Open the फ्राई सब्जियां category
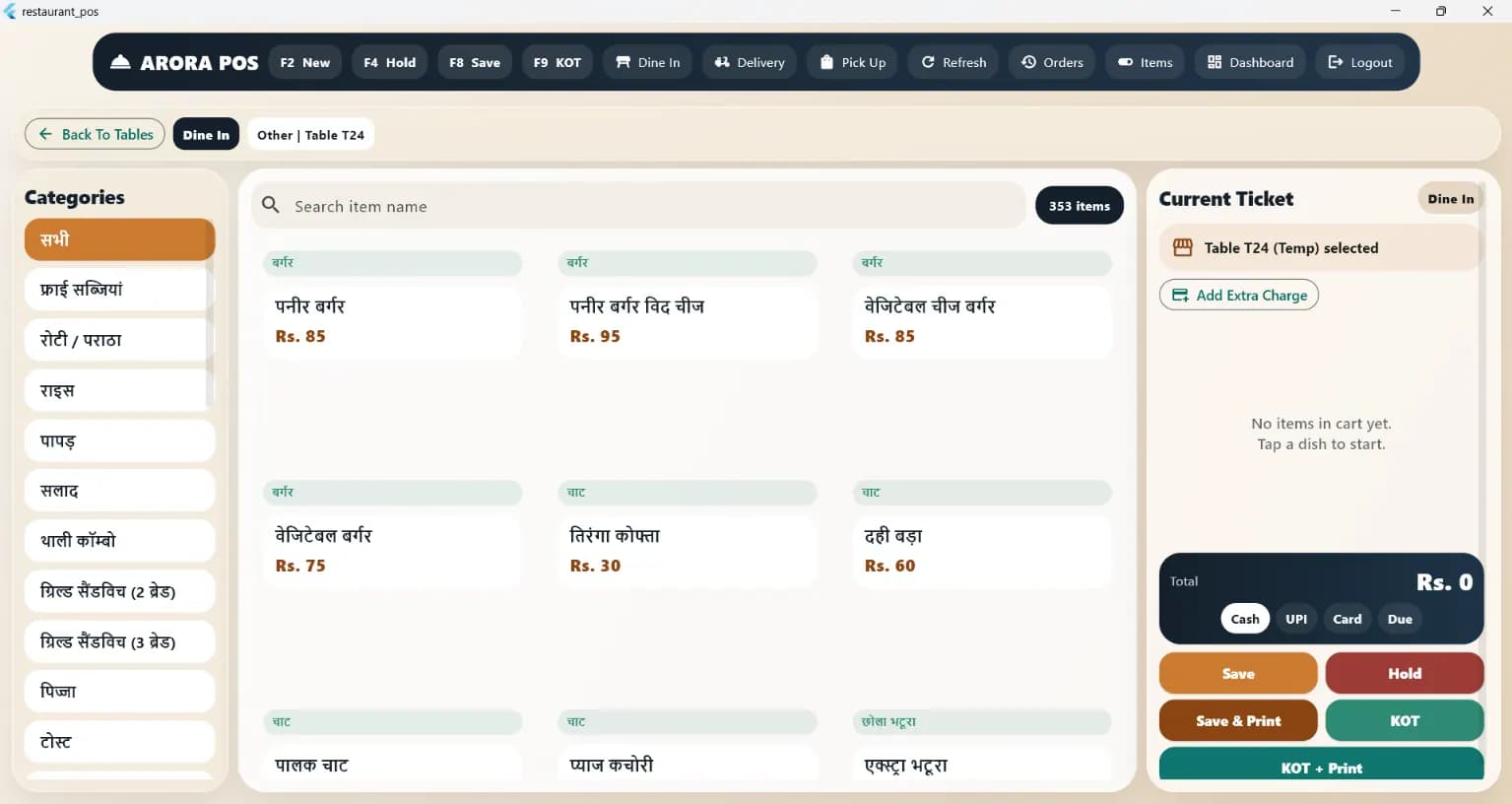 tap(119, 290)
